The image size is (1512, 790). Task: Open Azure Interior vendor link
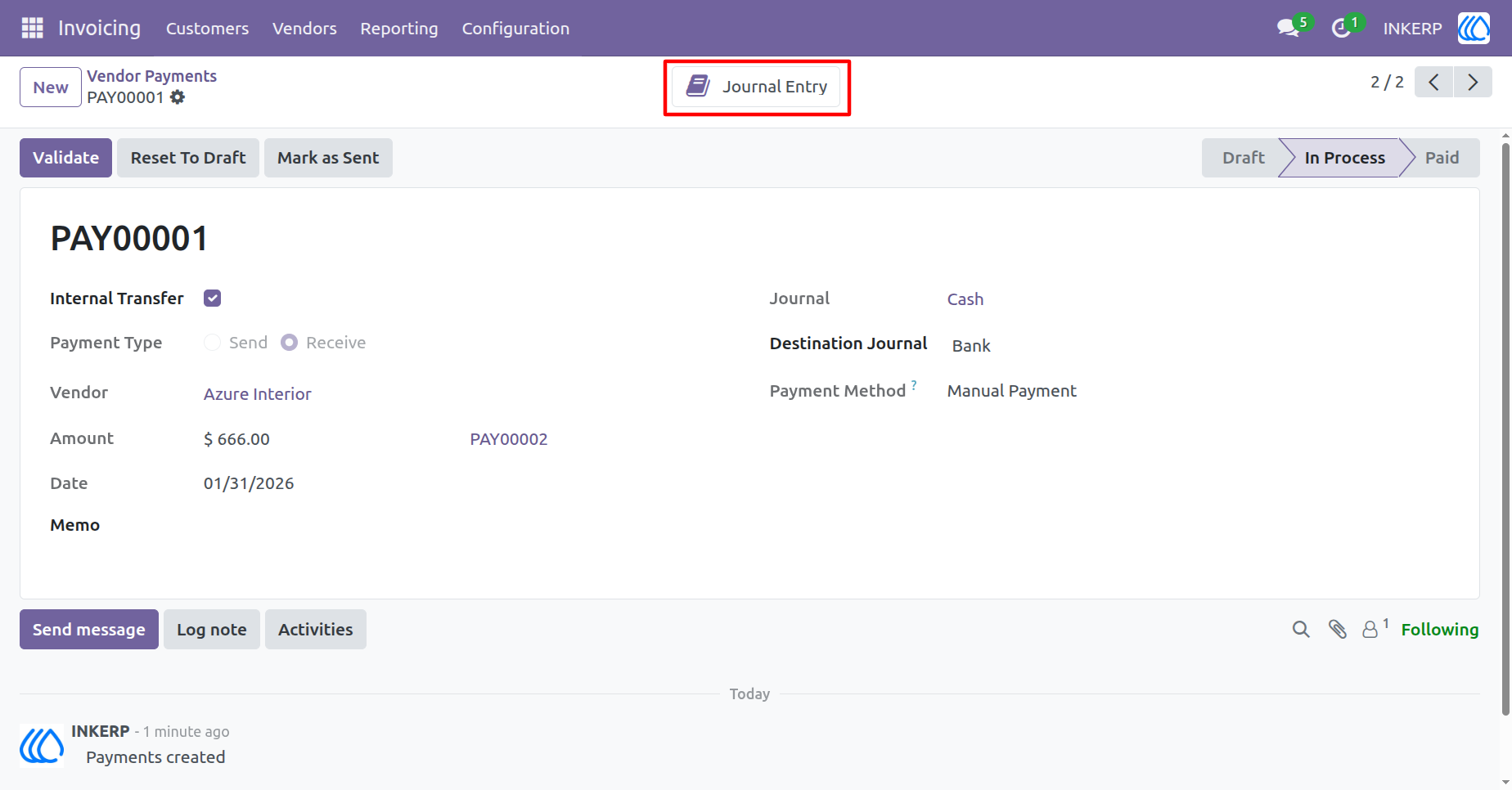click(258, 394)
